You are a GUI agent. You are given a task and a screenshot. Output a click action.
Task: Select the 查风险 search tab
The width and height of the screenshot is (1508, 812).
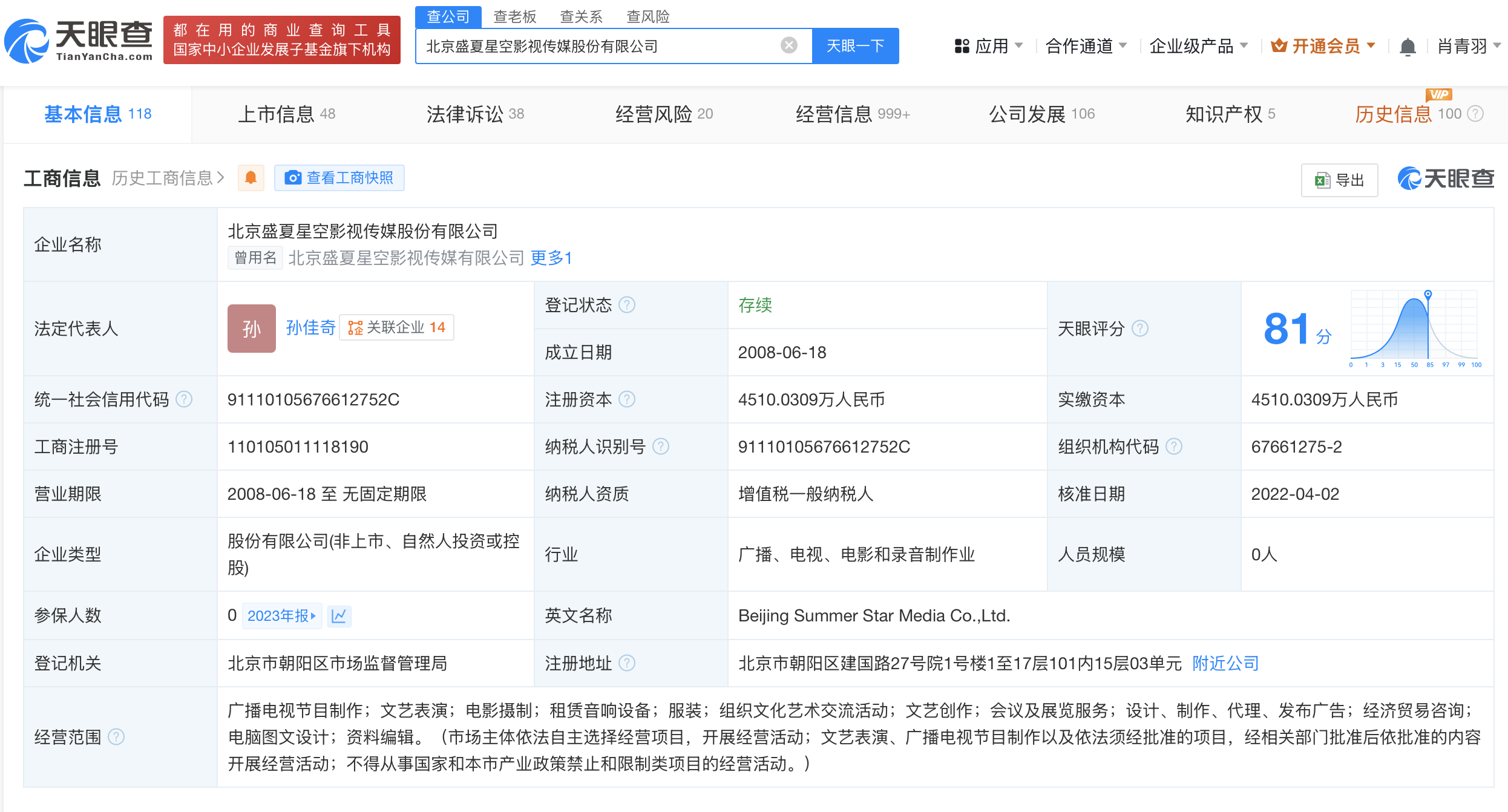tap(648, 17)
